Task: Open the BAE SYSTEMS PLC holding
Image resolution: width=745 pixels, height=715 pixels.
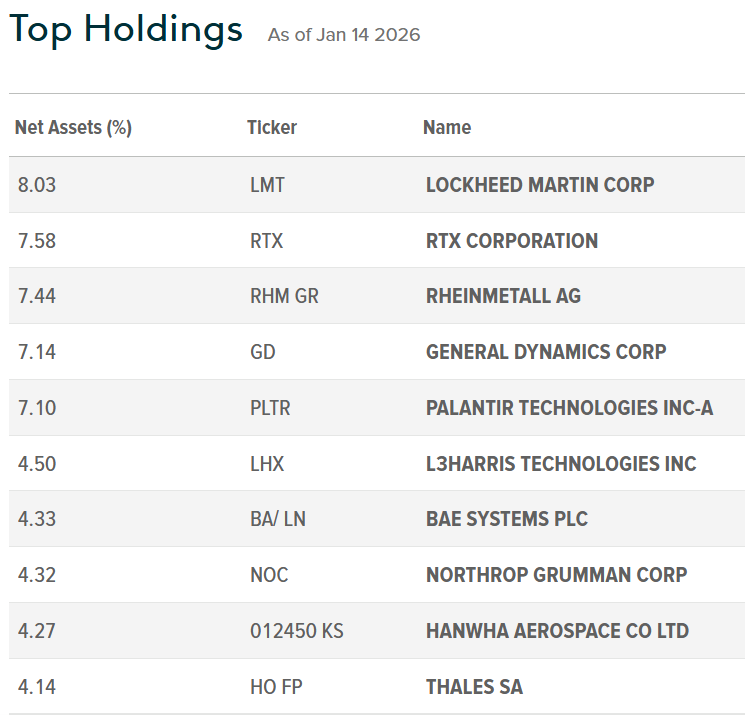Action: point(506,519)
